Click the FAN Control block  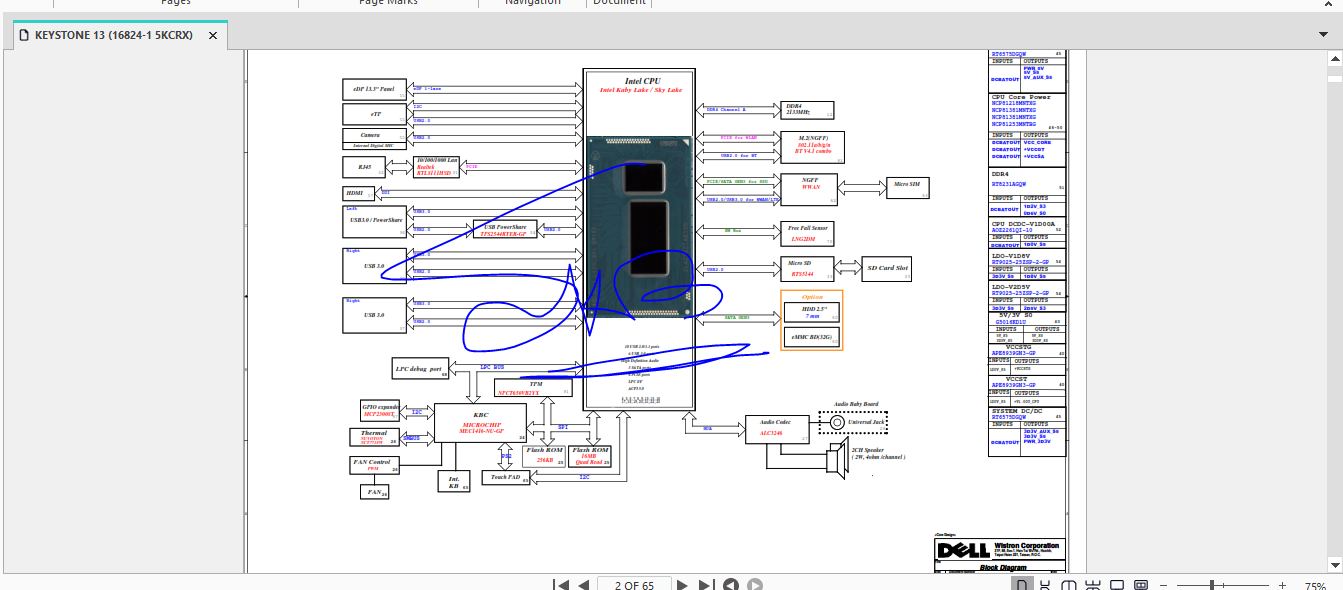[375, 465]
